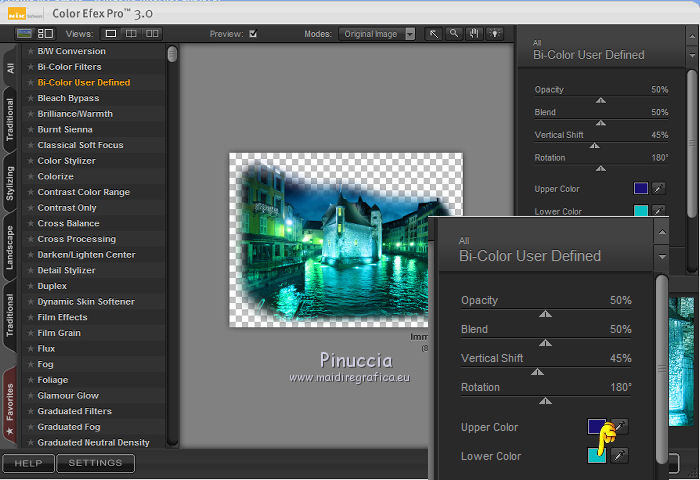Mark Film Grain filter as favorite

[x=31, y=333]
